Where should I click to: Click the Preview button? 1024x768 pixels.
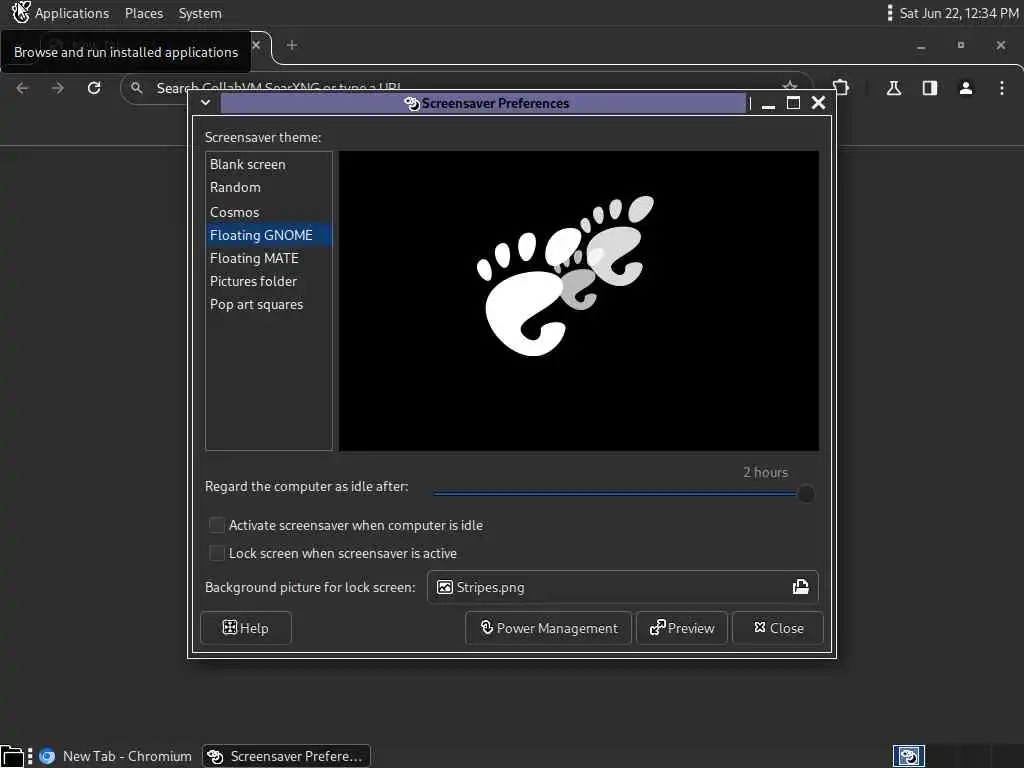(682, 628)
